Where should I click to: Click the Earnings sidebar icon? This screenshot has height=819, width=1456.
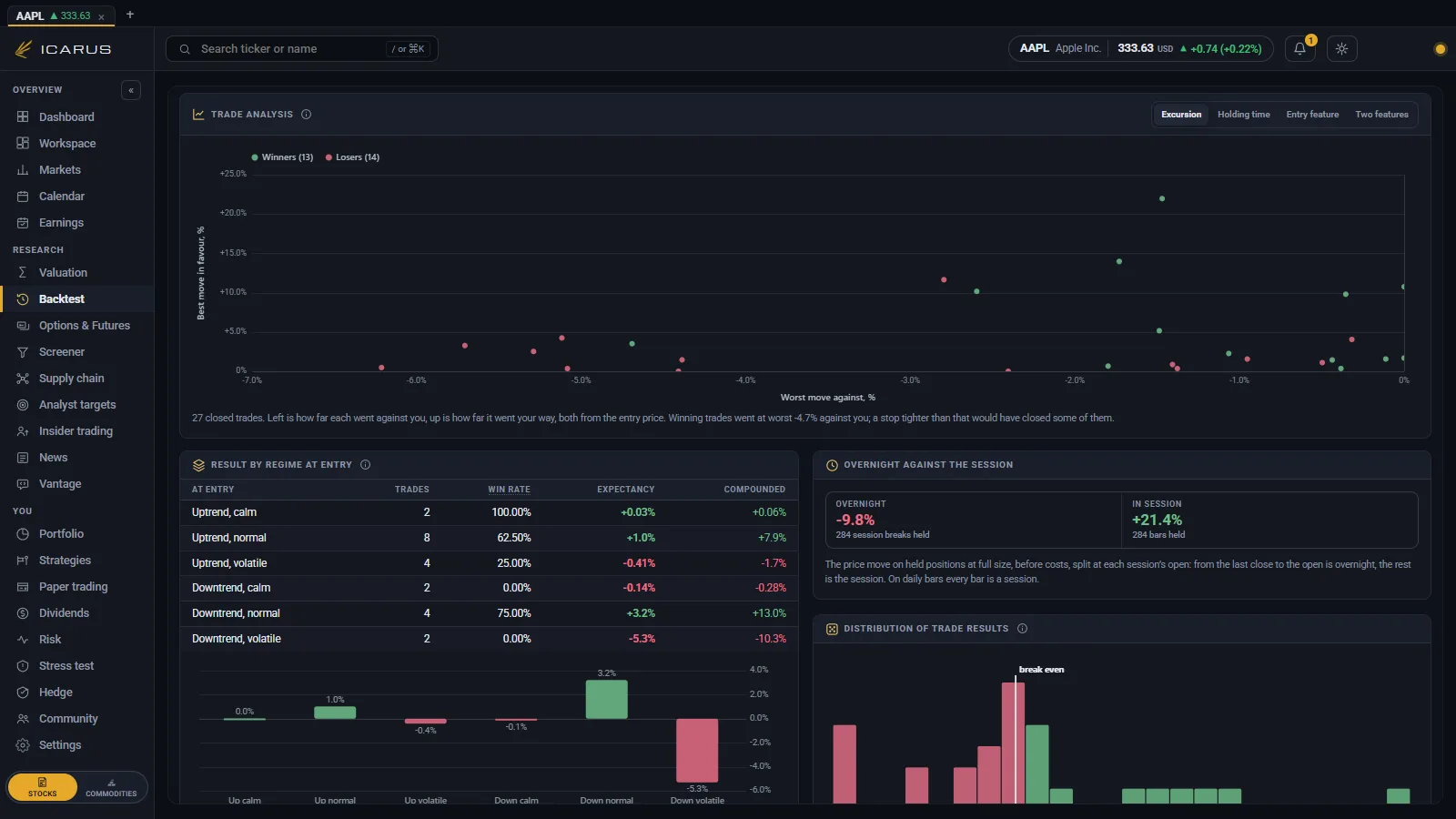coord(23,223)
